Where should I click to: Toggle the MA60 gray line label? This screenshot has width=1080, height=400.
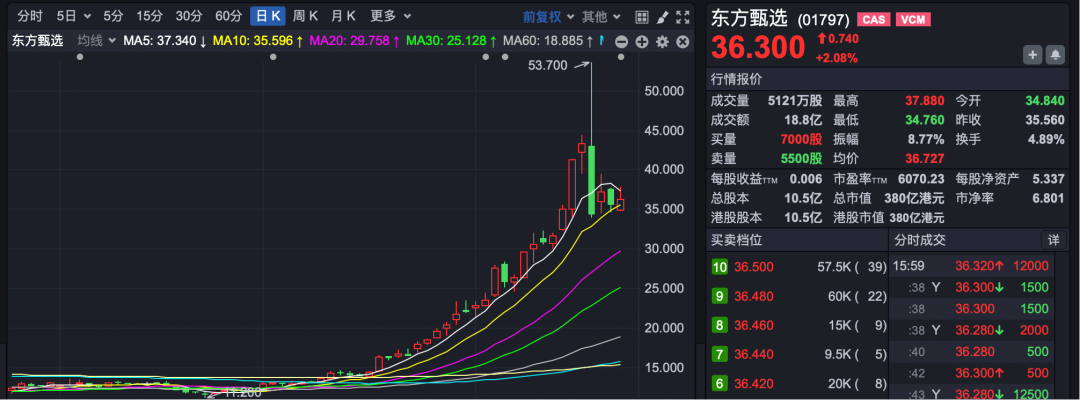[x=548, y=41]
